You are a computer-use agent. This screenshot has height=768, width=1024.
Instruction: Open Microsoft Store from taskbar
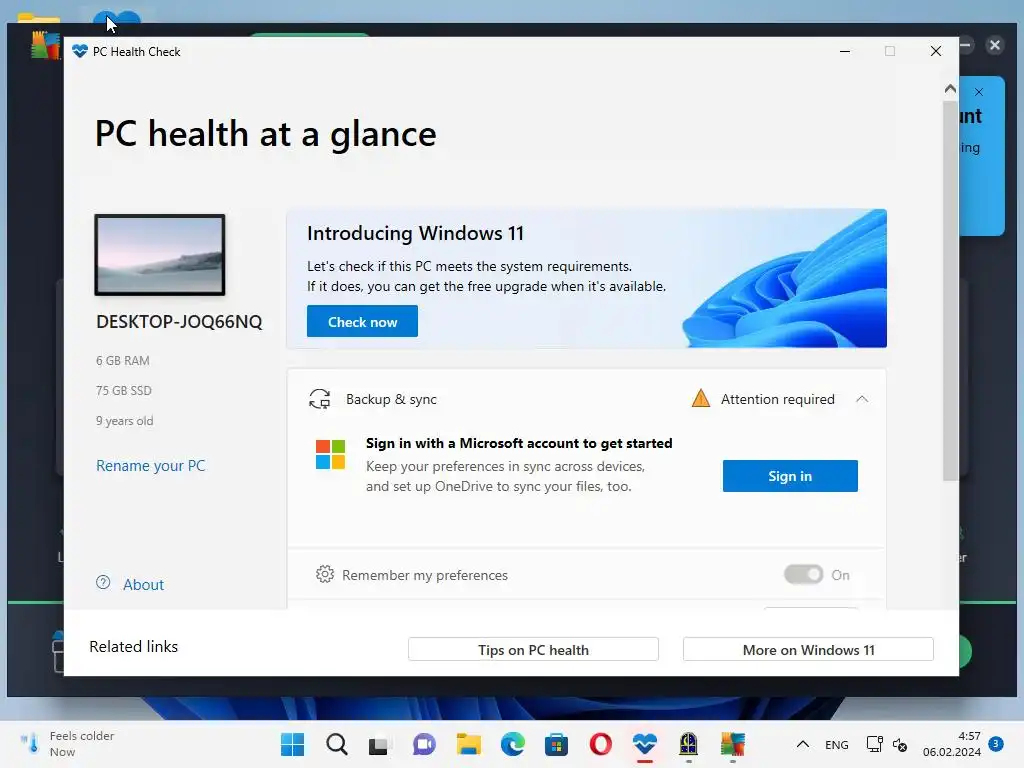(x=556, y=744)
